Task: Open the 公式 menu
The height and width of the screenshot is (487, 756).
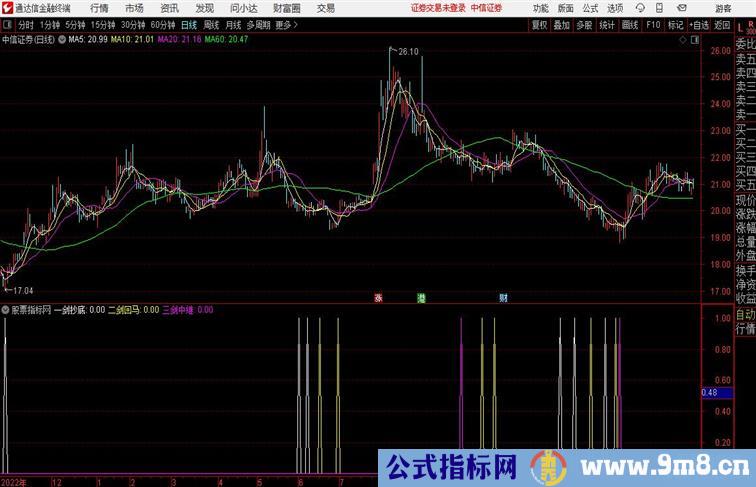Action: pos(590,8)
